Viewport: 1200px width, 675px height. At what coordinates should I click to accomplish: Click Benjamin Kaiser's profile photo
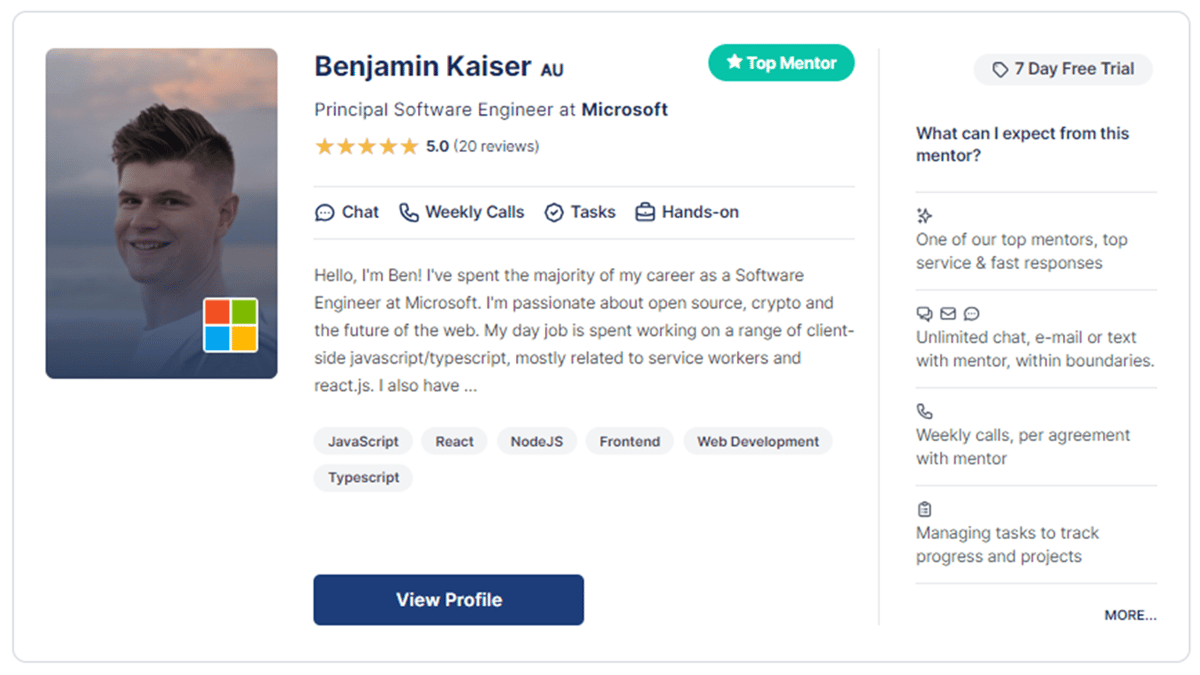pos(161,213)
